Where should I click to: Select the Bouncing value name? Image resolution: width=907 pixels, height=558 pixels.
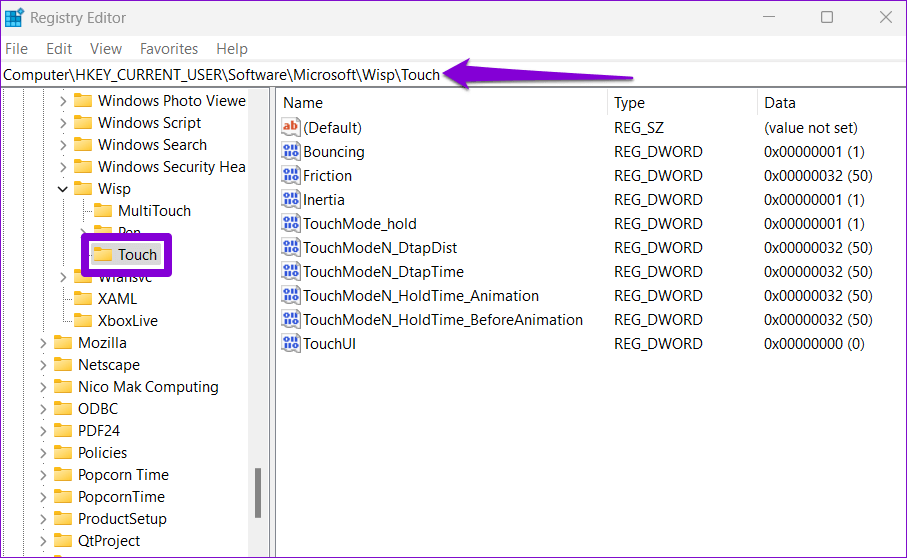click(x=334, y=151)
